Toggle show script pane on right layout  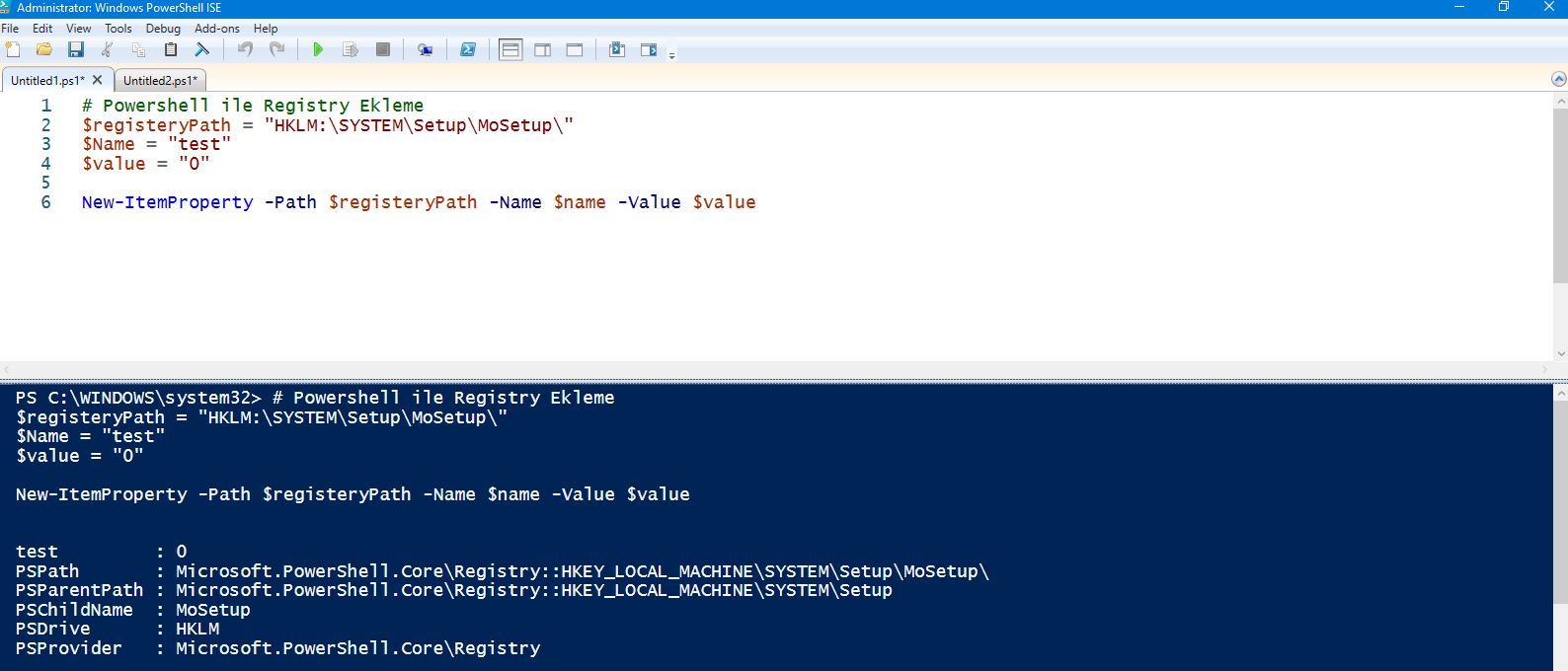[543, 49]
